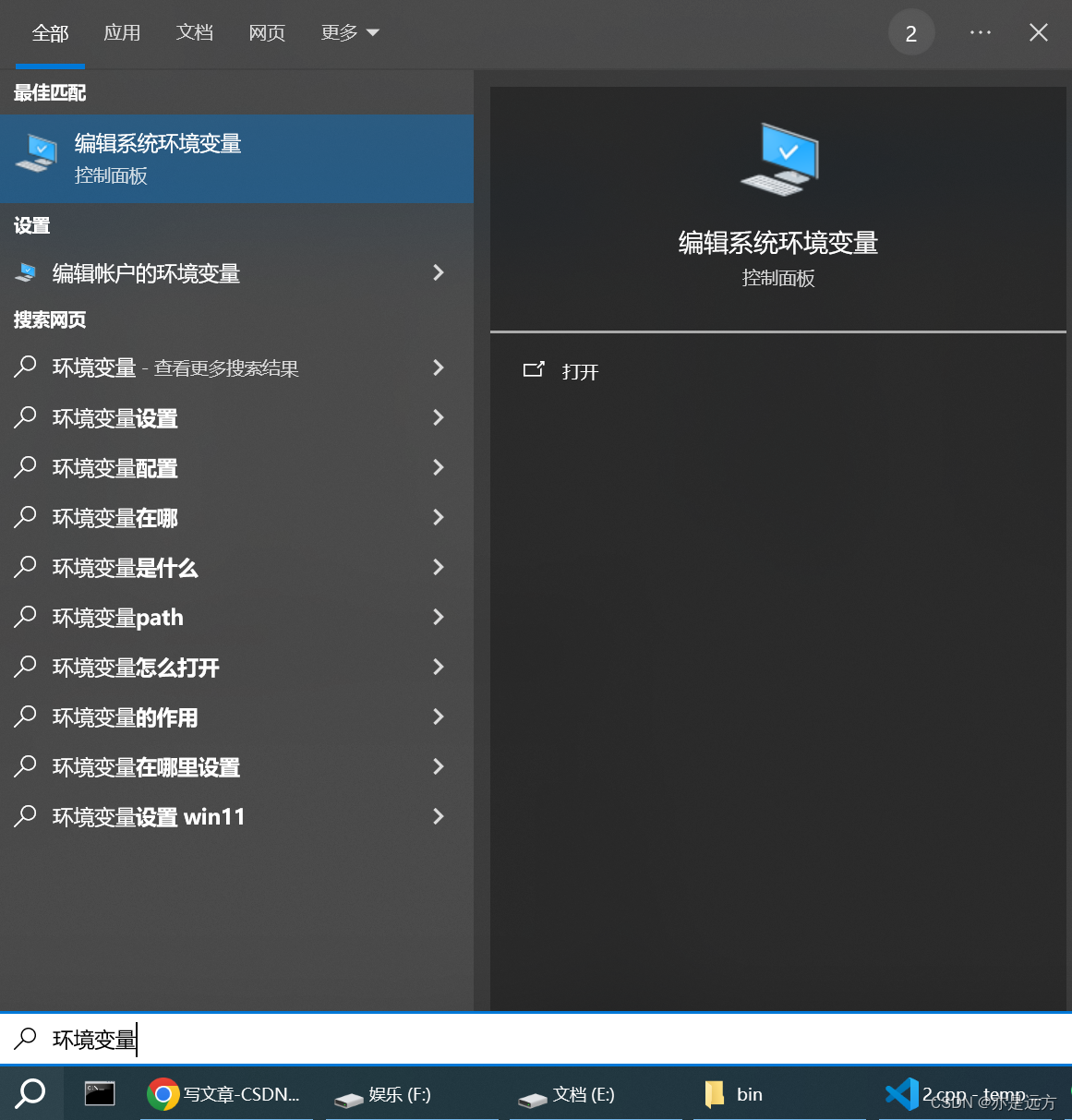Switch to the 文档 tab

[194, 31]
